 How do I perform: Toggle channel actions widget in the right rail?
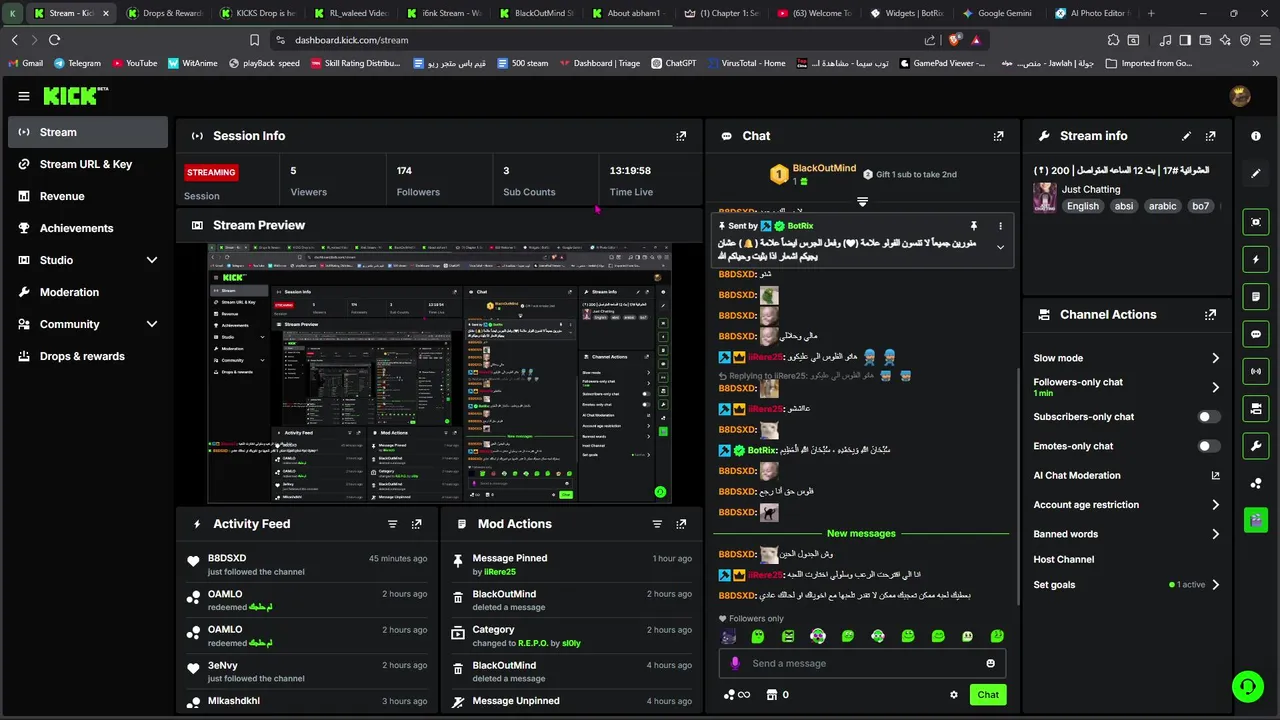click(1256, 408)
